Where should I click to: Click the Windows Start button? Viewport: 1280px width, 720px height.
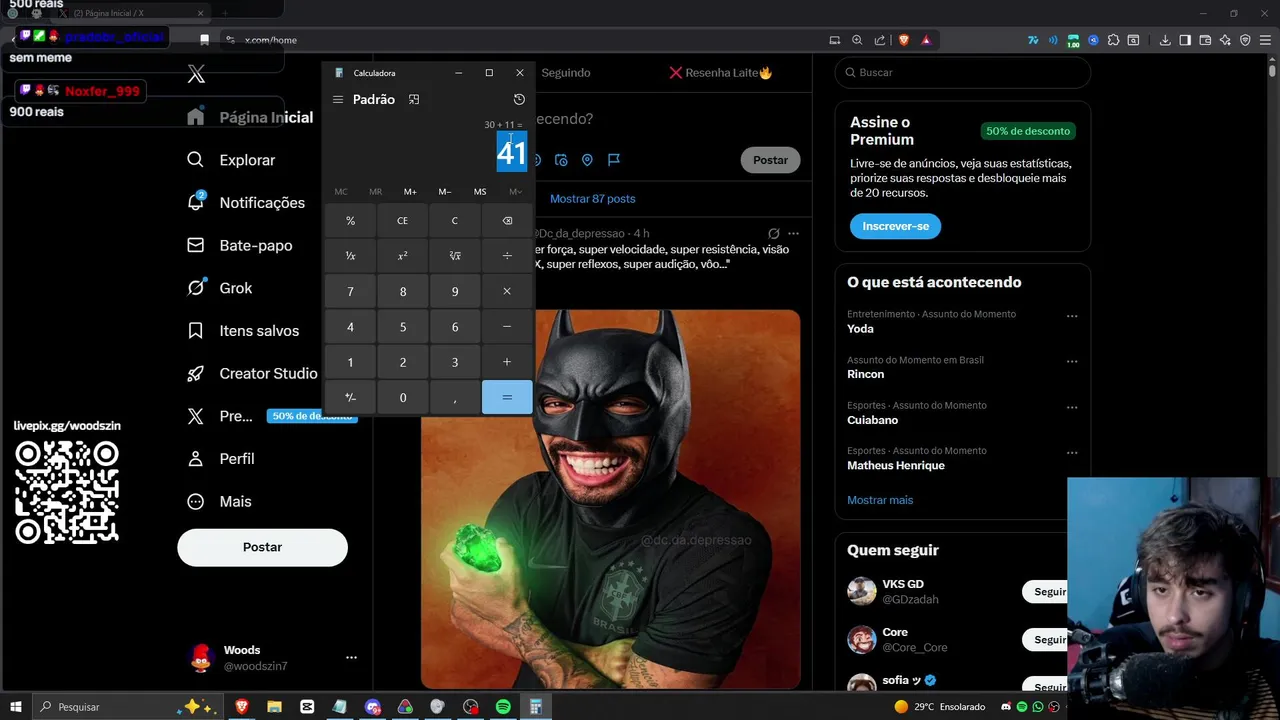click(16, 707)
